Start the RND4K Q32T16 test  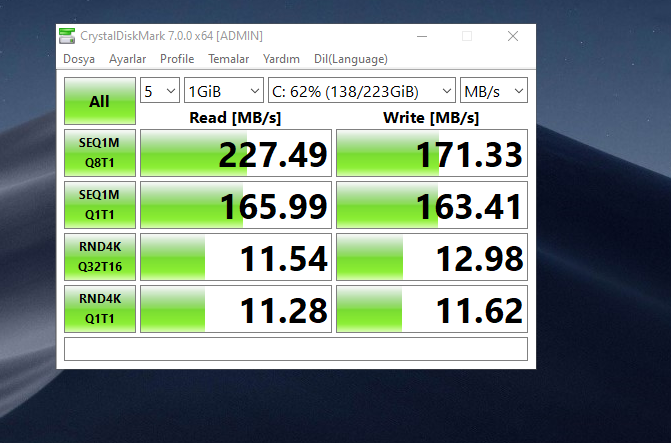click(100, 257)
